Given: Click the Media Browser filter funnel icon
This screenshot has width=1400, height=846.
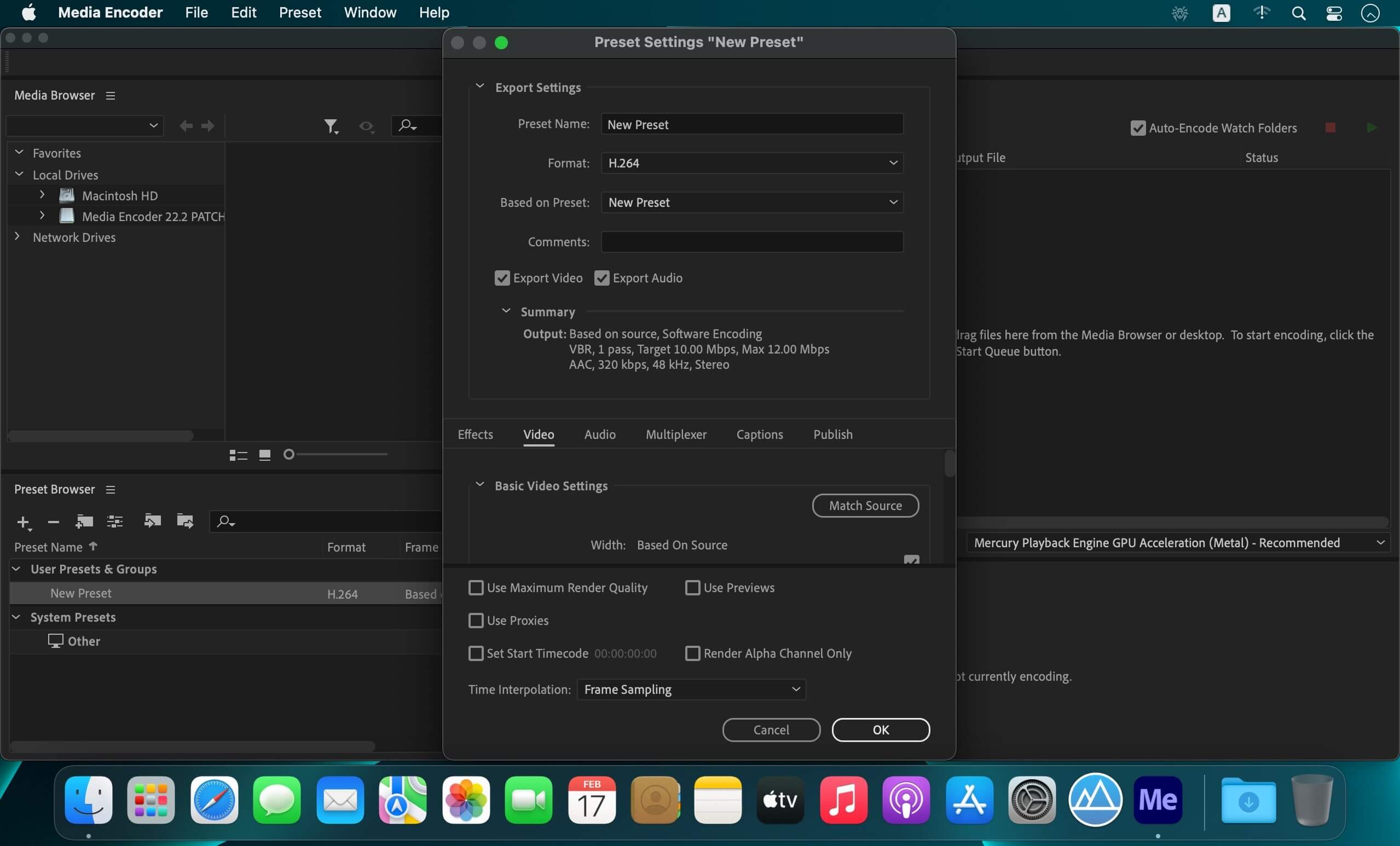Looking at the screenshot, I should 331,126.
